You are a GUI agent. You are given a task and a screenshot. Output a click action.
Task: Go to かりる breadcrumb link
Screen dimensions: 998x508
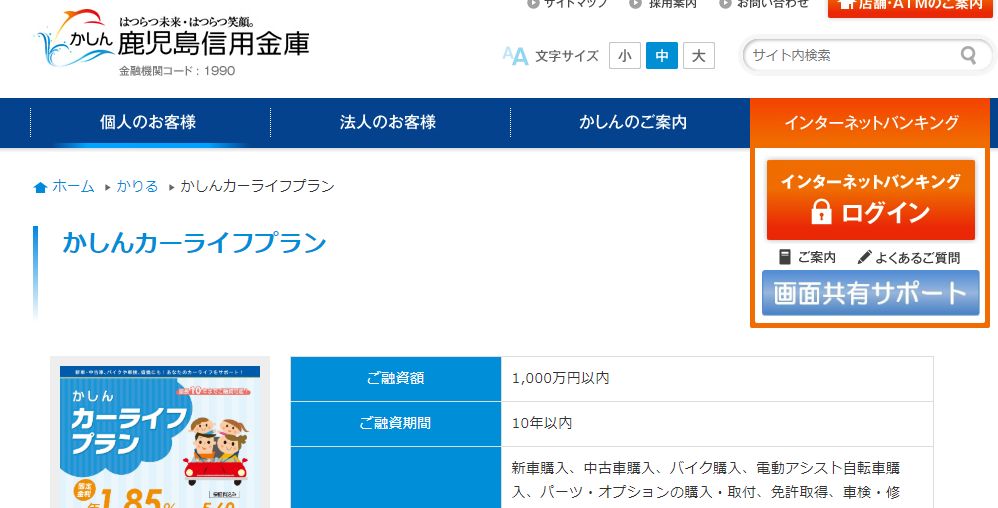point(137,187)
